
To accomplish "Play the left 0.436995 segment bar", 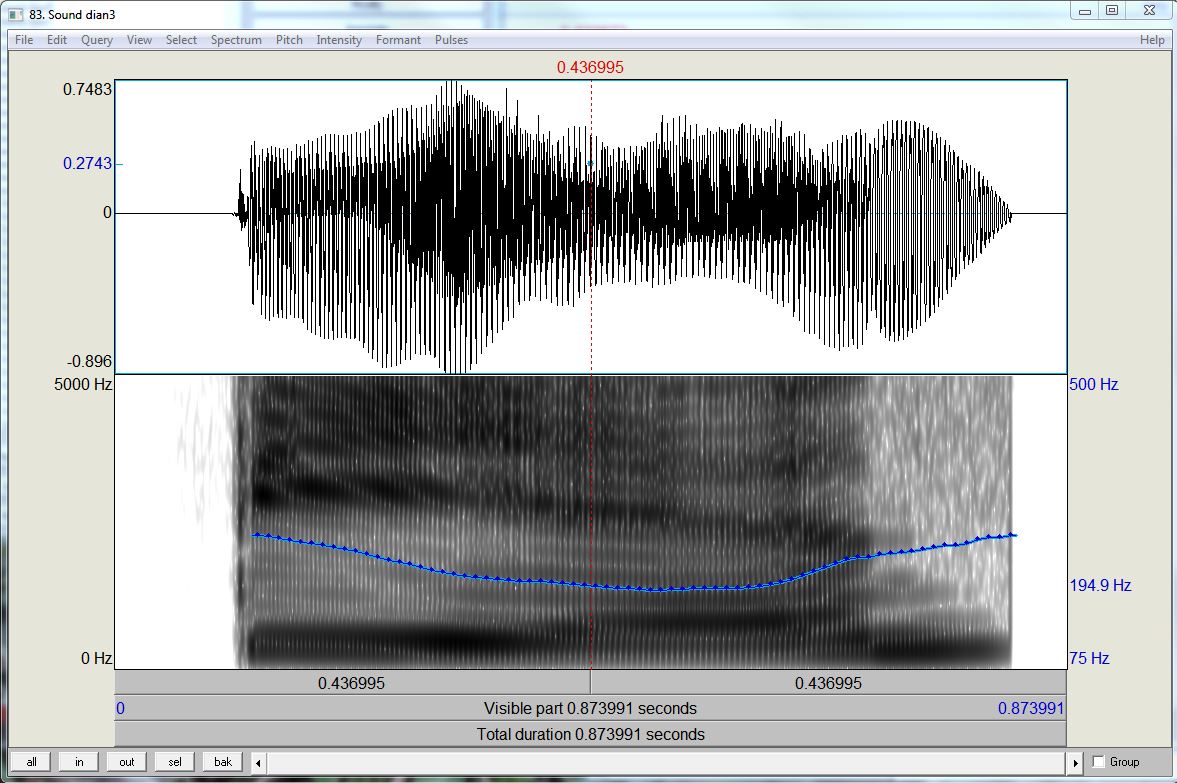I will 352,683.
